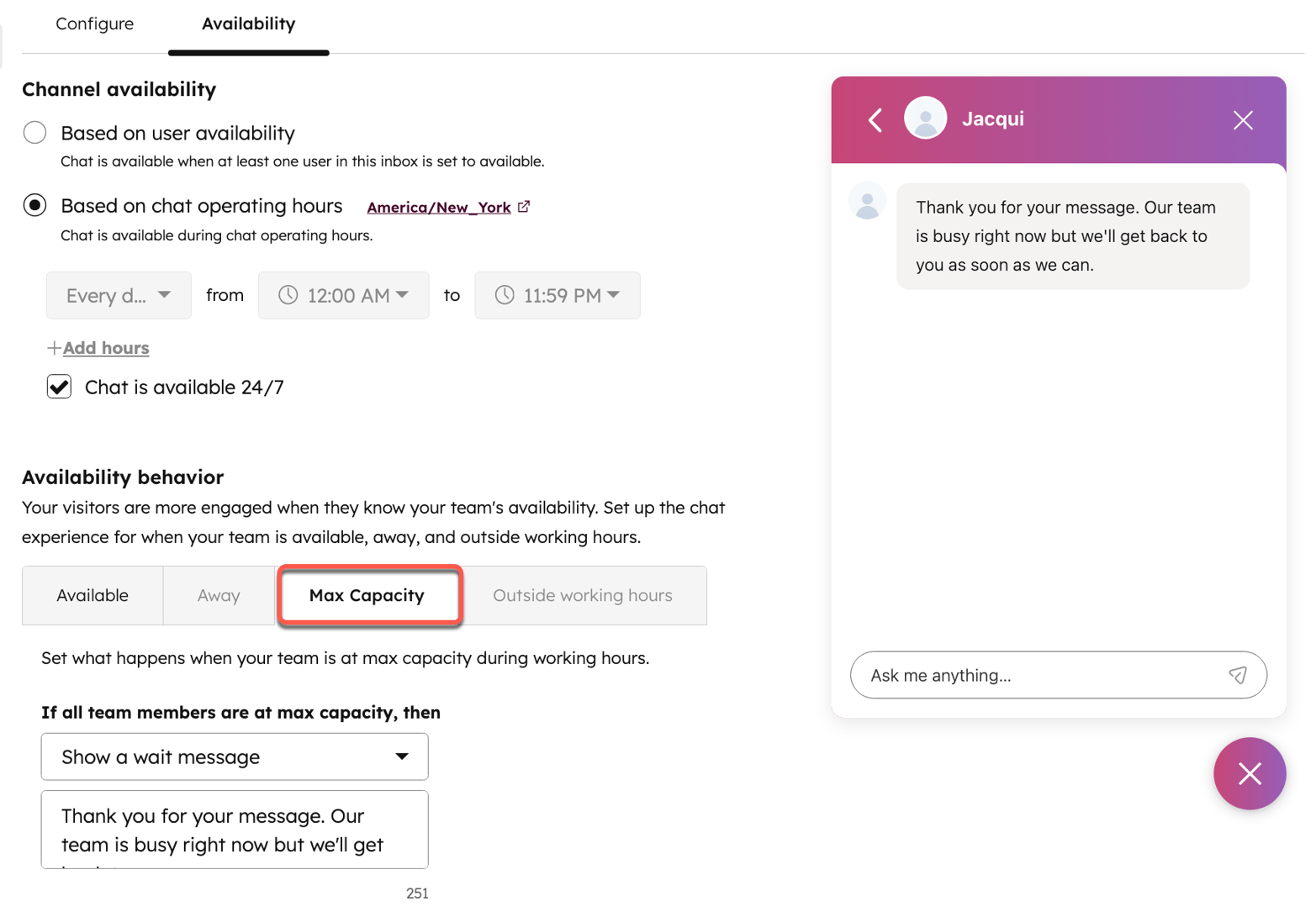Image resolution: width=1316 pixels, height=912 pixels.
Task: Open the America/New_York timezone link
Action: point(439,208)
